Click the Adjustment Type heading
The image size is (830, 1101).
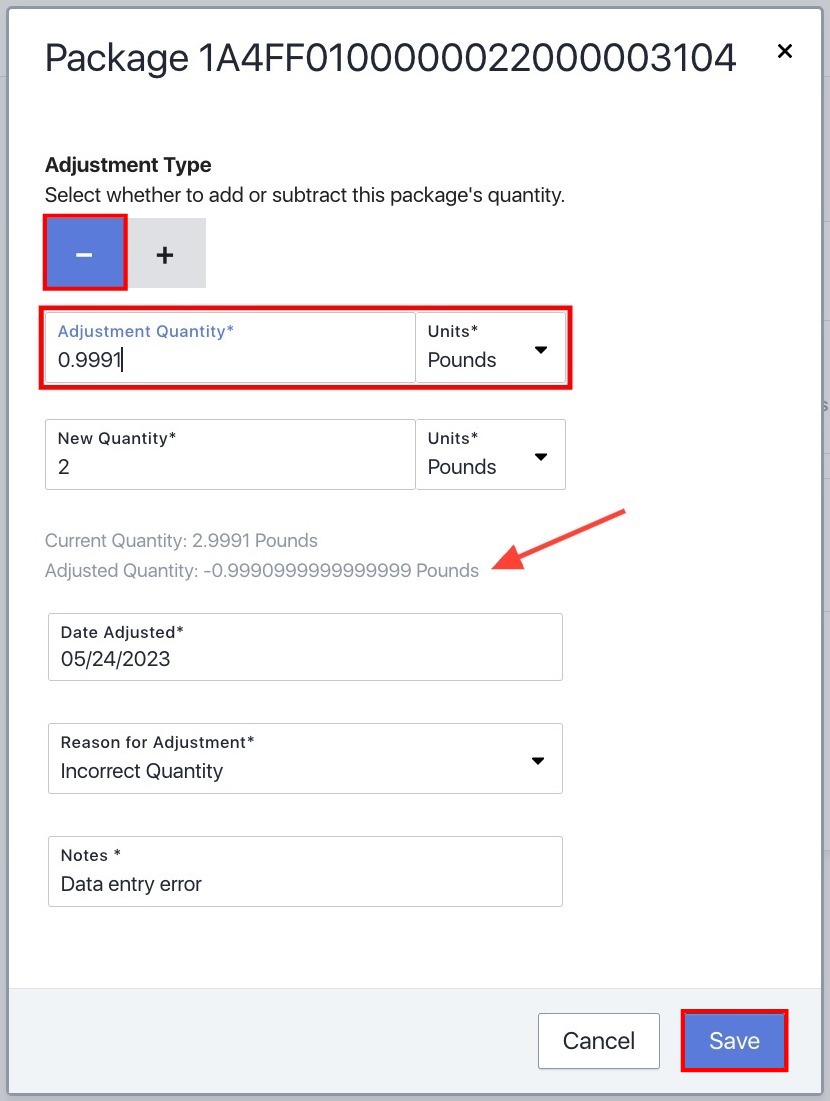click(x=128, y=165)
